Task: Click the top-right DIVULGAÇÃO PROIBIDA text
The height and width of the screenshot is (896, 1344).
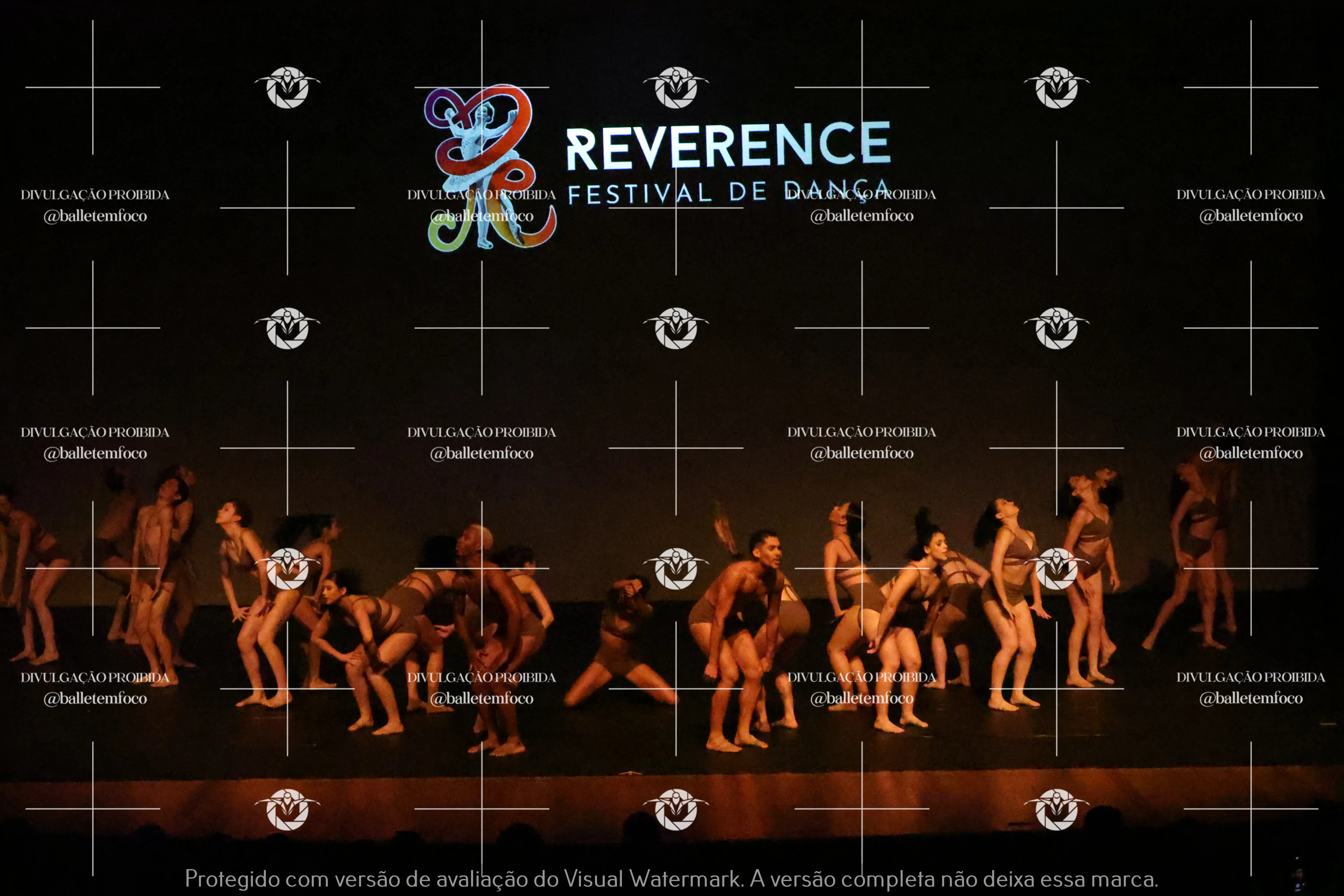Action: 1250,195
